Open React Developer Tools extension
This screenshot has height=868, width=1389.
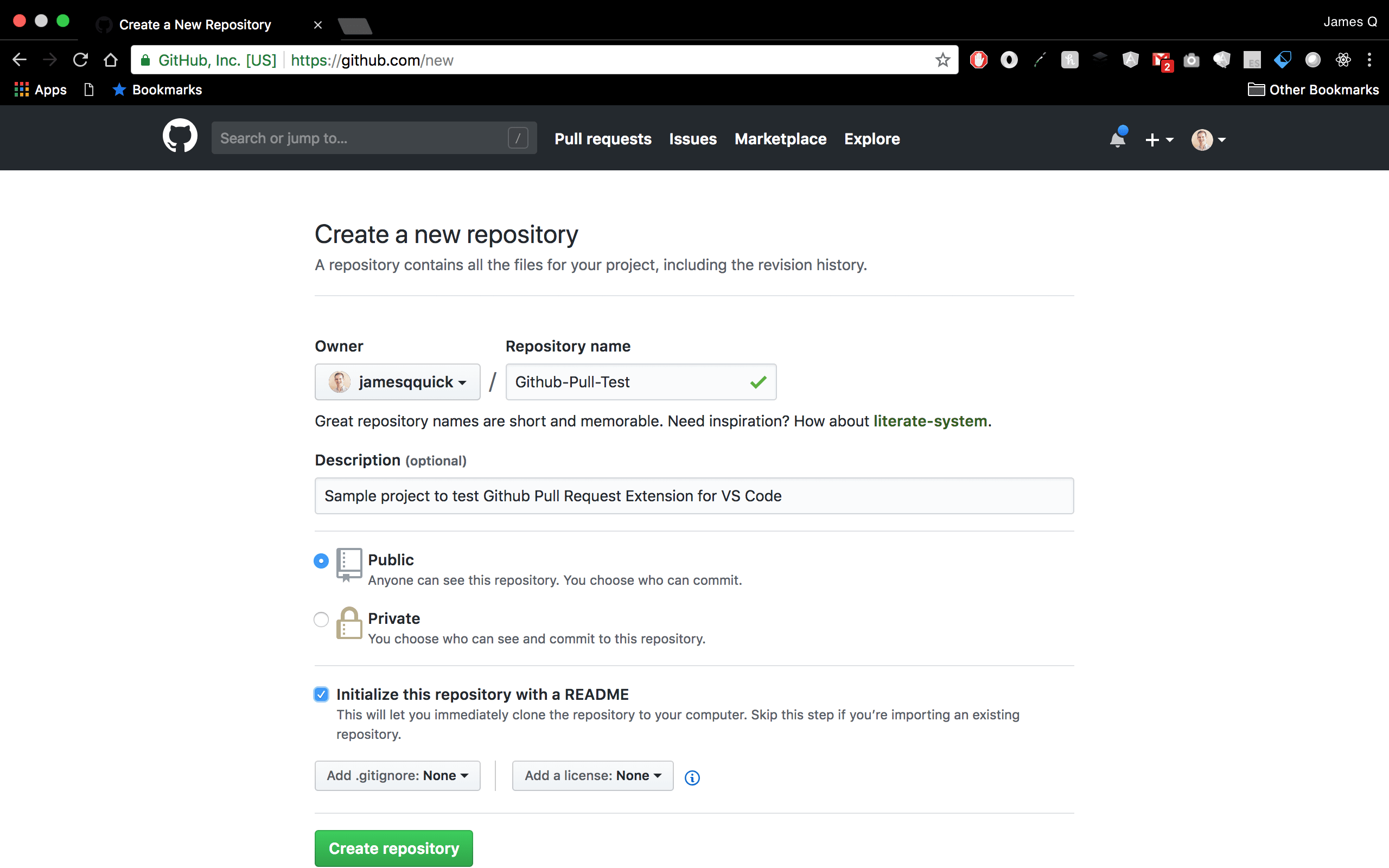point(1343,60)
